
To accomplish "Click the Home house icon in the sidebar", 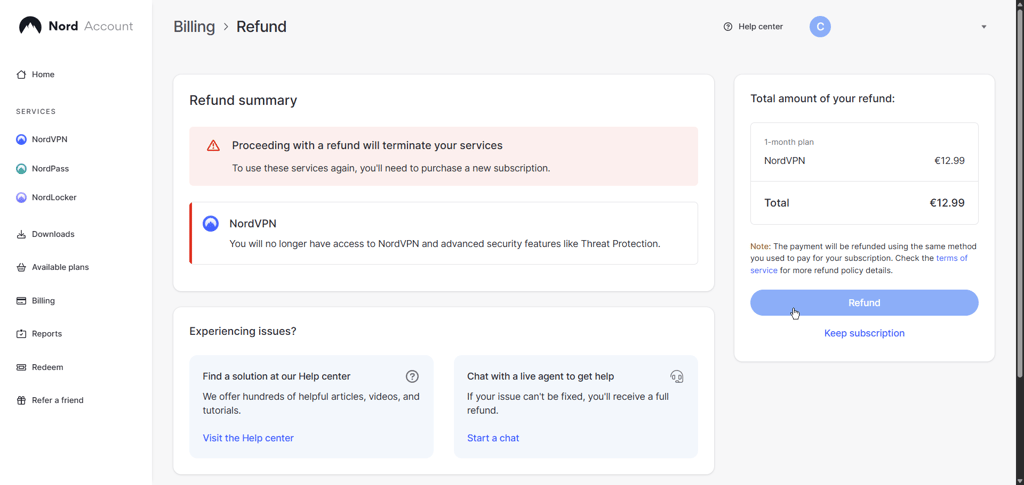I will point(21,74).
